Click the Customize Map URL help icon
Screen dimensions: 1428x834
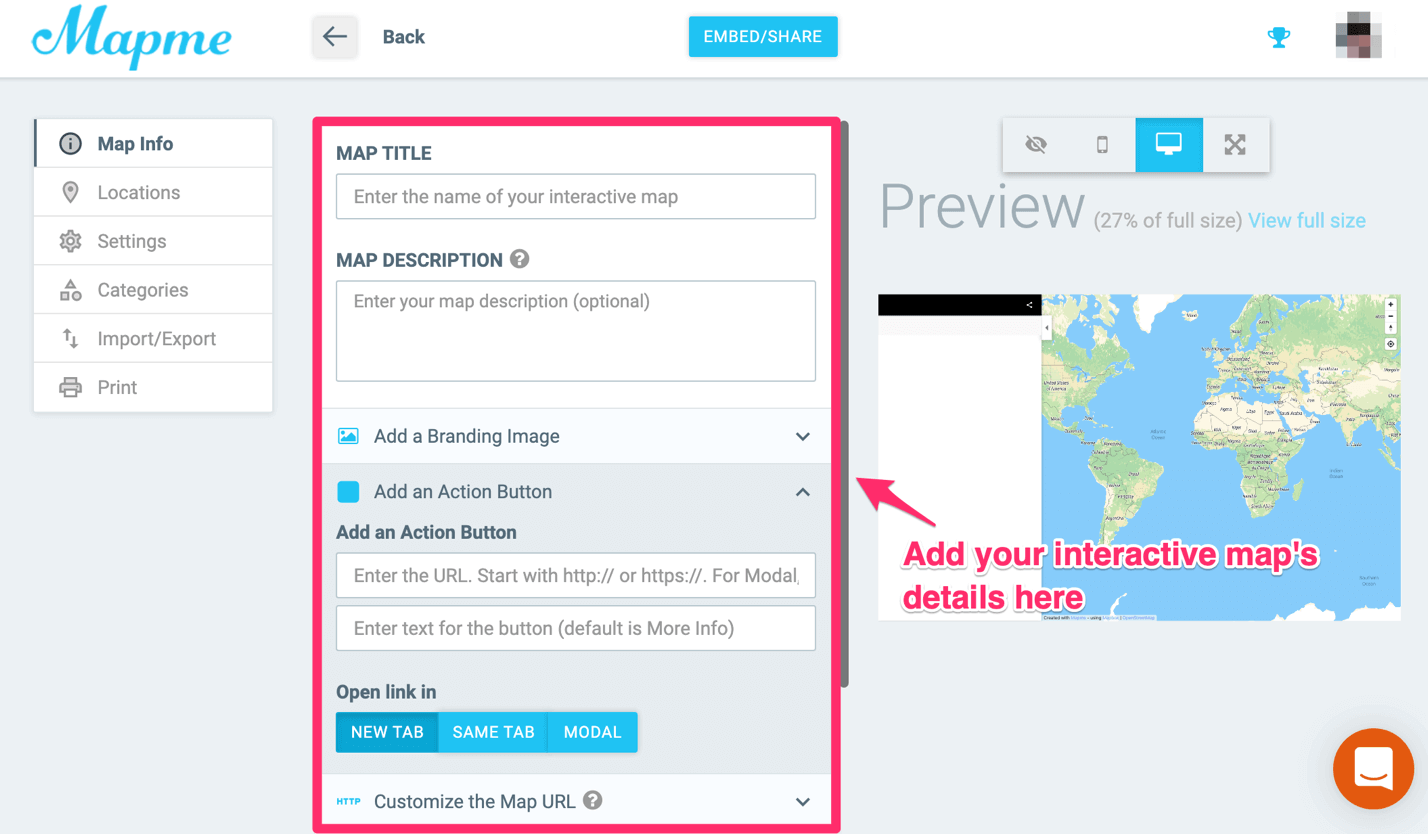pyautogui.click(x=593, y=800)
